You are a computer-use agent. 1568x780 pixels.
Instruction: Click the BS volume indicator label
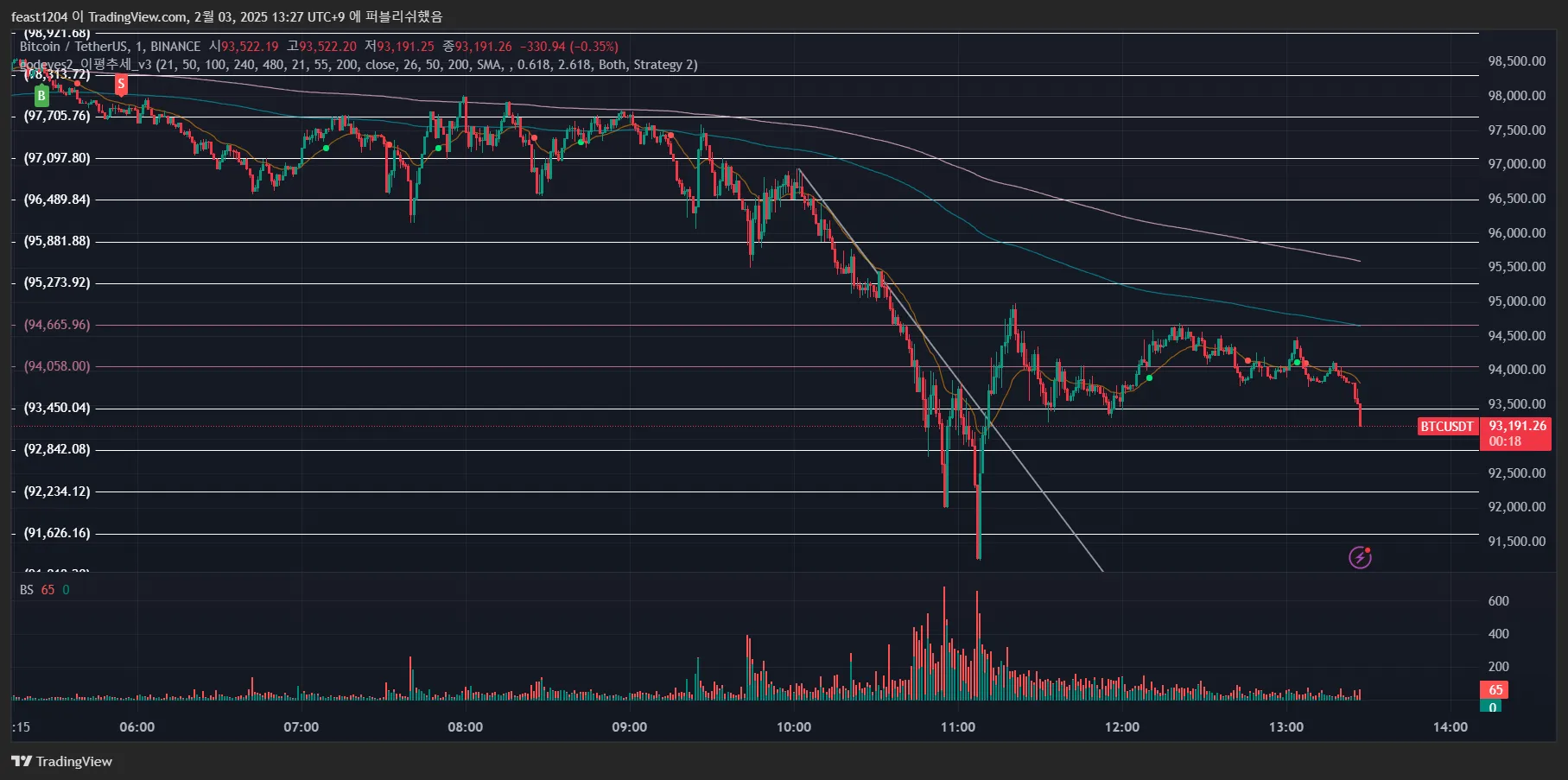click(x=27, y=589)
